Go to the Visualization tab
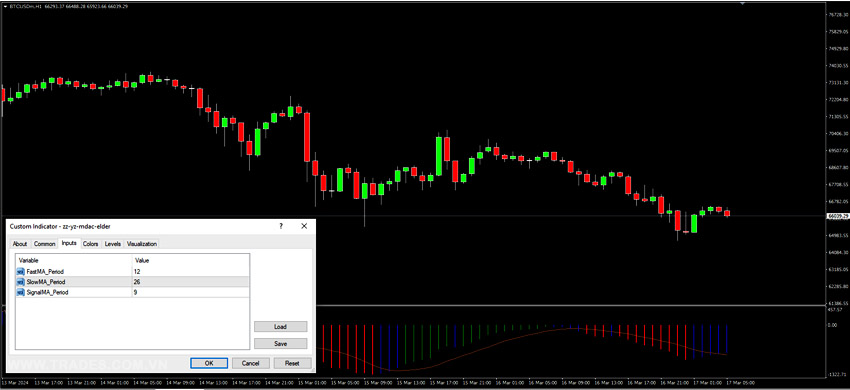 142,244
